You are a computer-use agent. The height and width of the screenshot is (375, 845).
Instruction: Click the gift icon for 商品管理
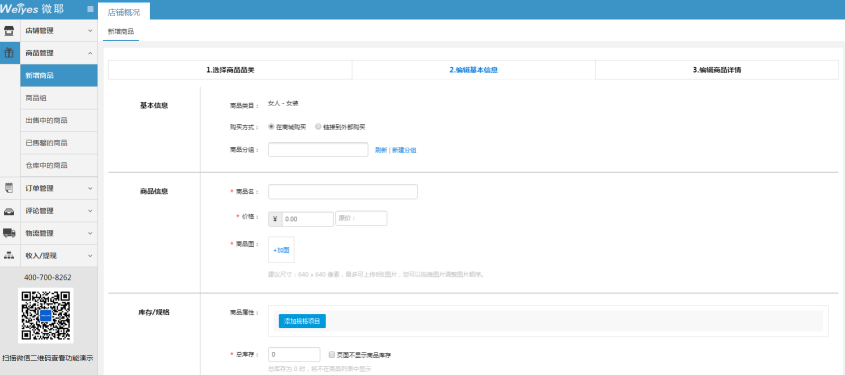(9, 53)
